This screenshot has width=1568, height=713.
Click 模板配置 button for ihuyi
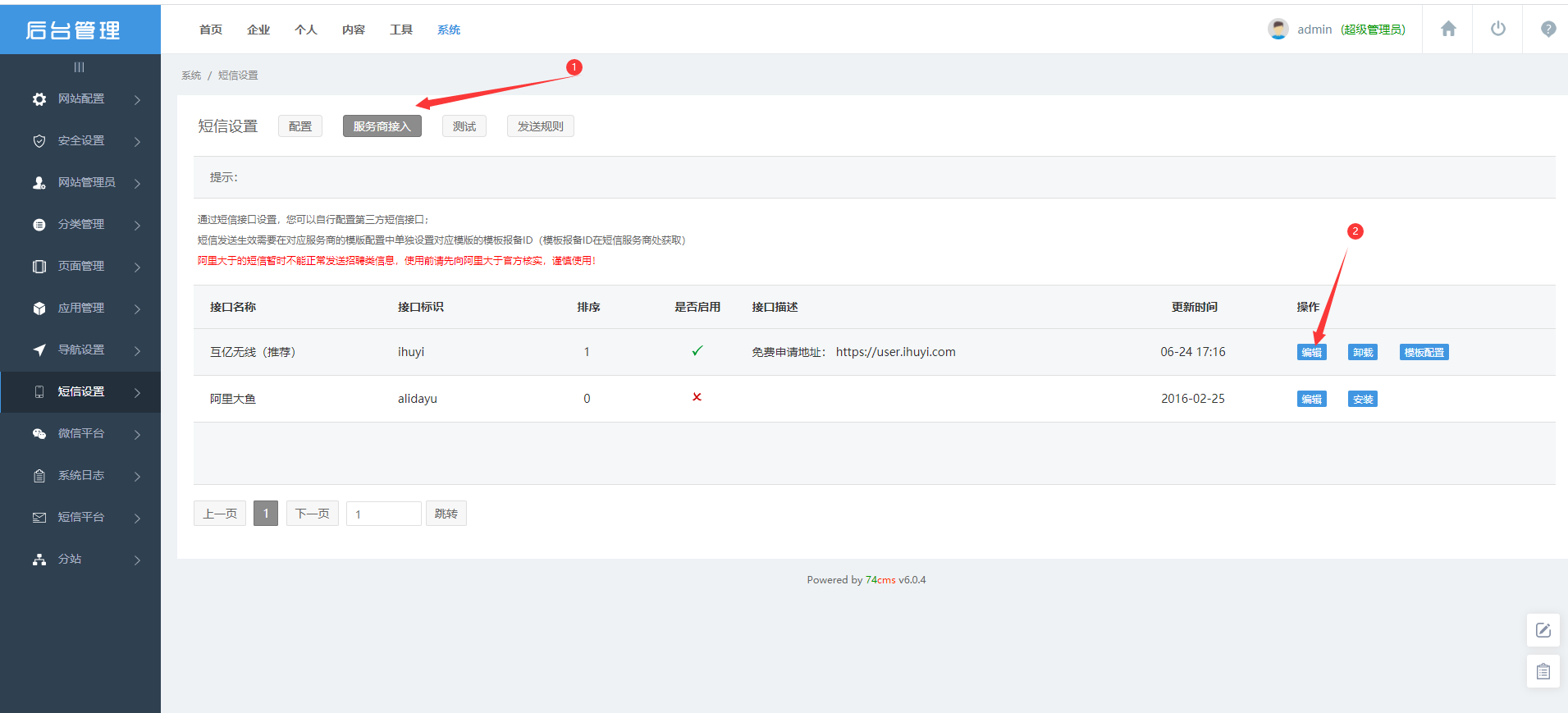[x=1424, y=353]
